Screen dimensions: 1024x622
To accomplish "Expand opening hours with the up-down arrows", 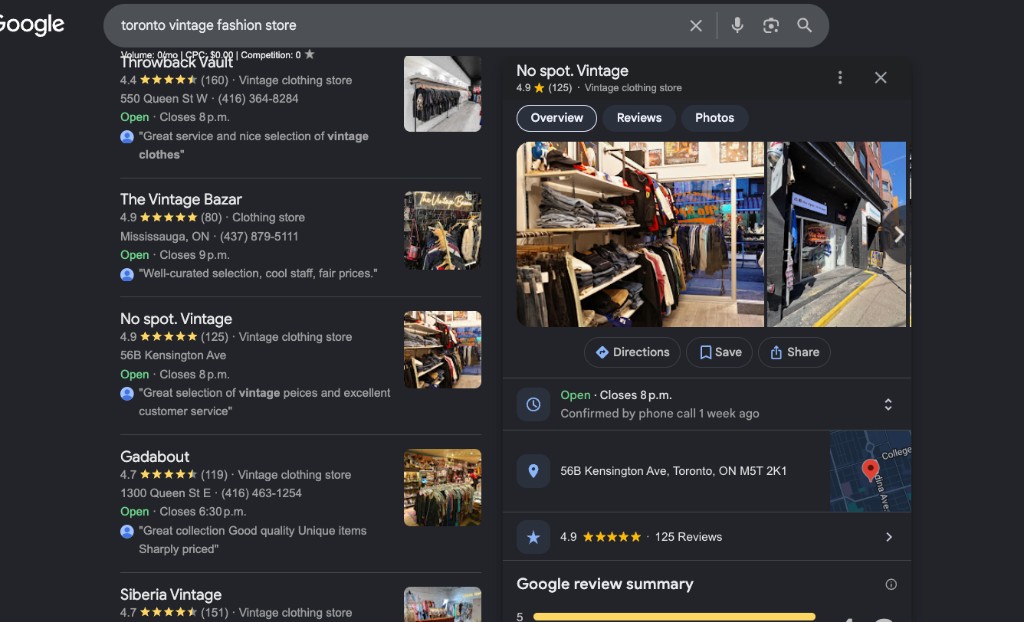I will pyautogui.click(x=888, y=404).
